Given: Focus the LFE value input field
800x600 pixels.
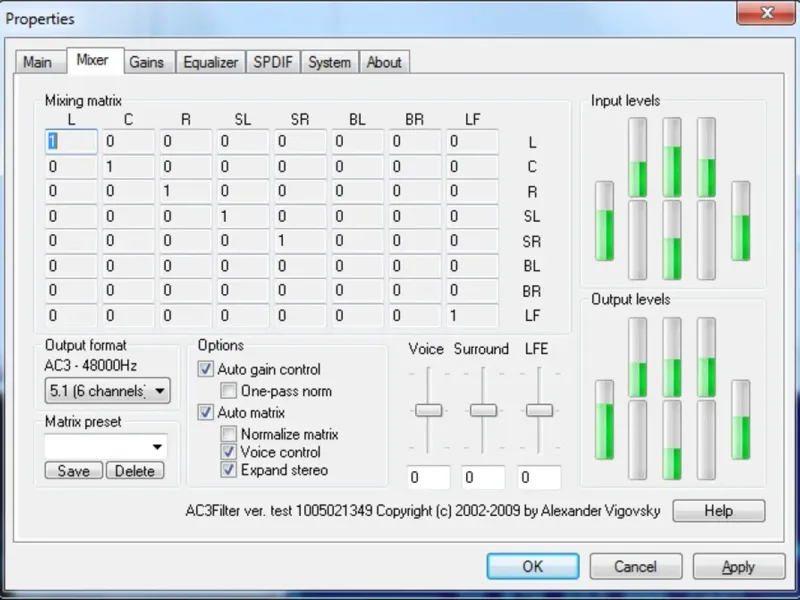Looking at the screenshot, I should tap(539, 478).
